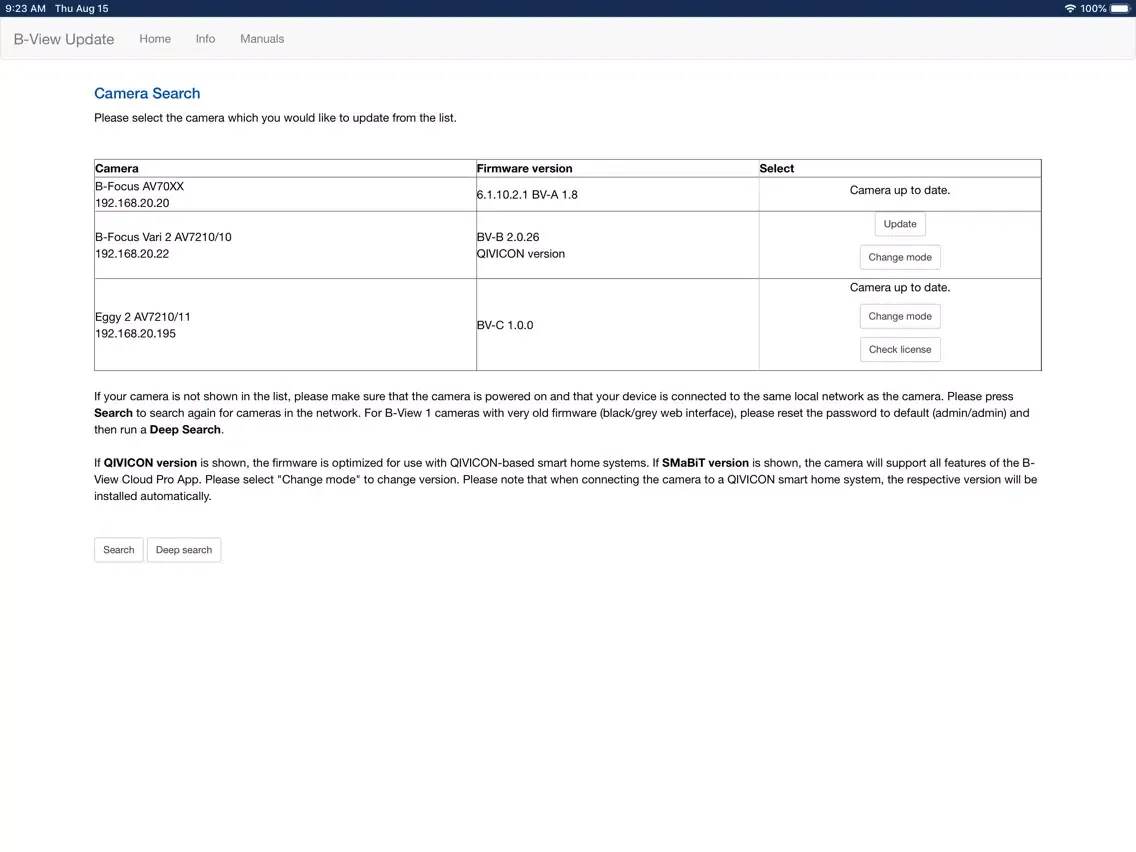Tap the 100% battery percentage
Viewport: 1136px width, 852px height.
click(1093, 9)
